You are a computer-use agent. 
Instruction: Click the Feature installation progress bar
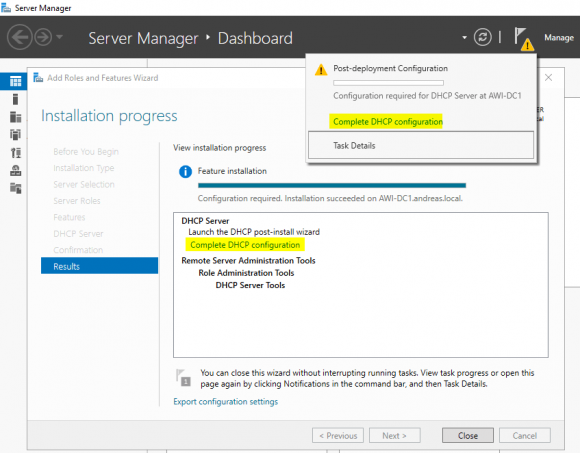coord(332,185)
